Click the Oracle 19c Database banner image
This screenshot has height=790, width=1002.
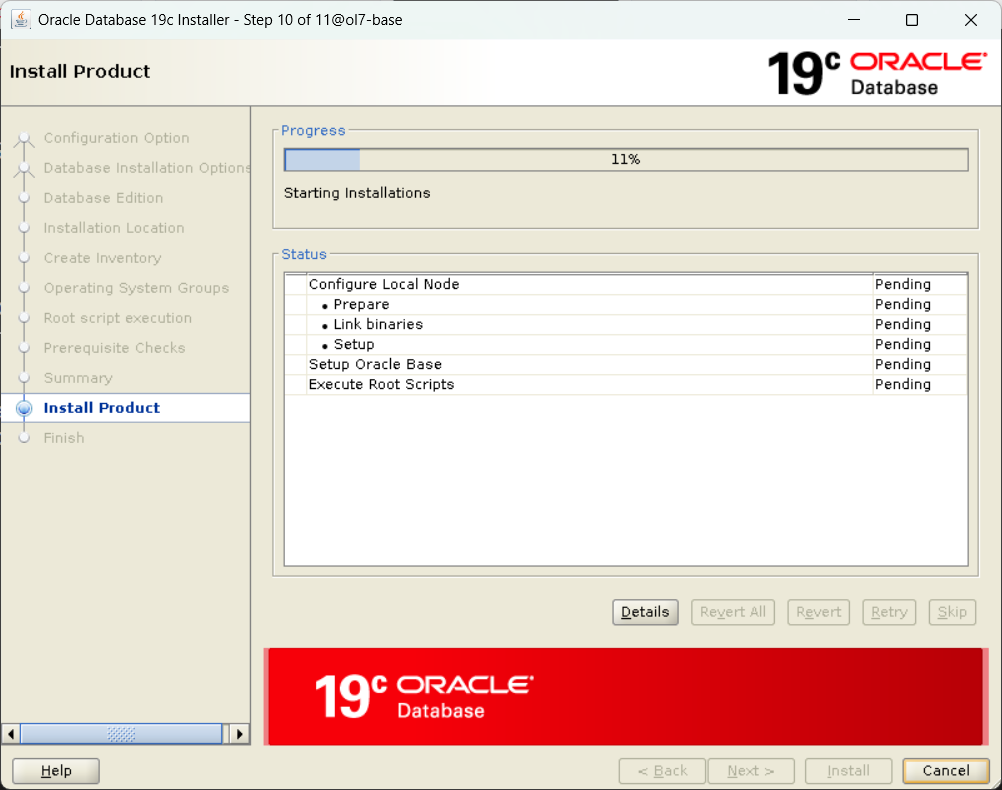click(x=625, y=697)
